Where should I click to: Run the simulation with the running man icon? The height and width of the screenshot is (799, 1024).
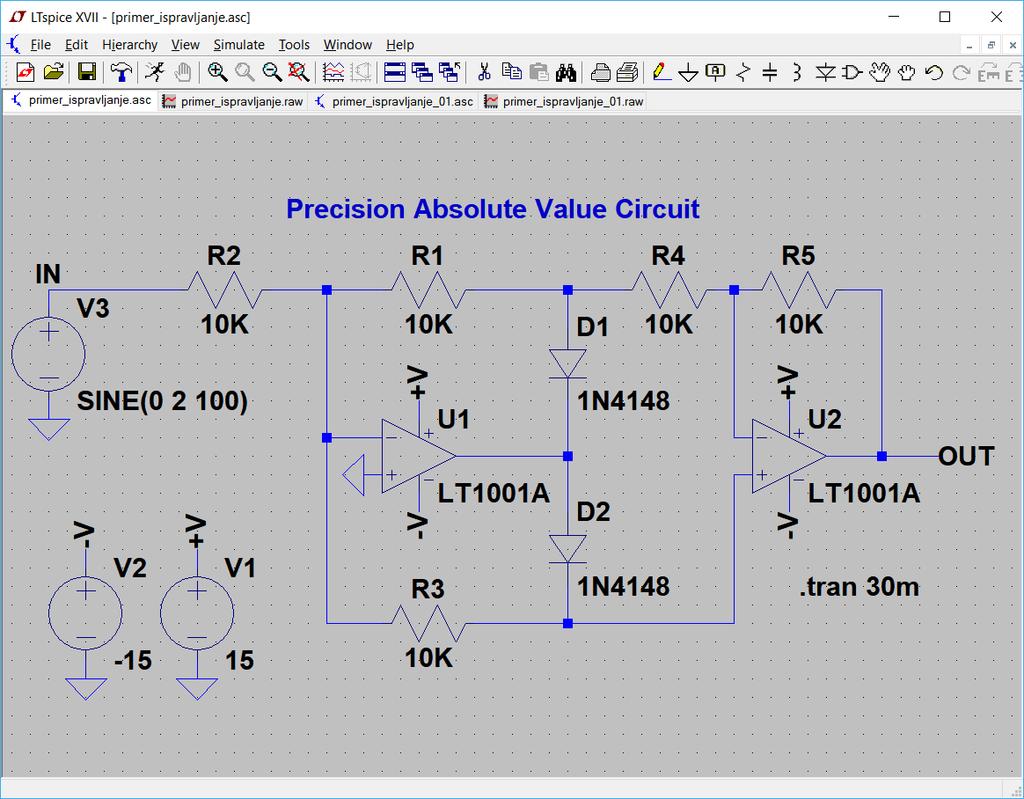tap(155, 72)
